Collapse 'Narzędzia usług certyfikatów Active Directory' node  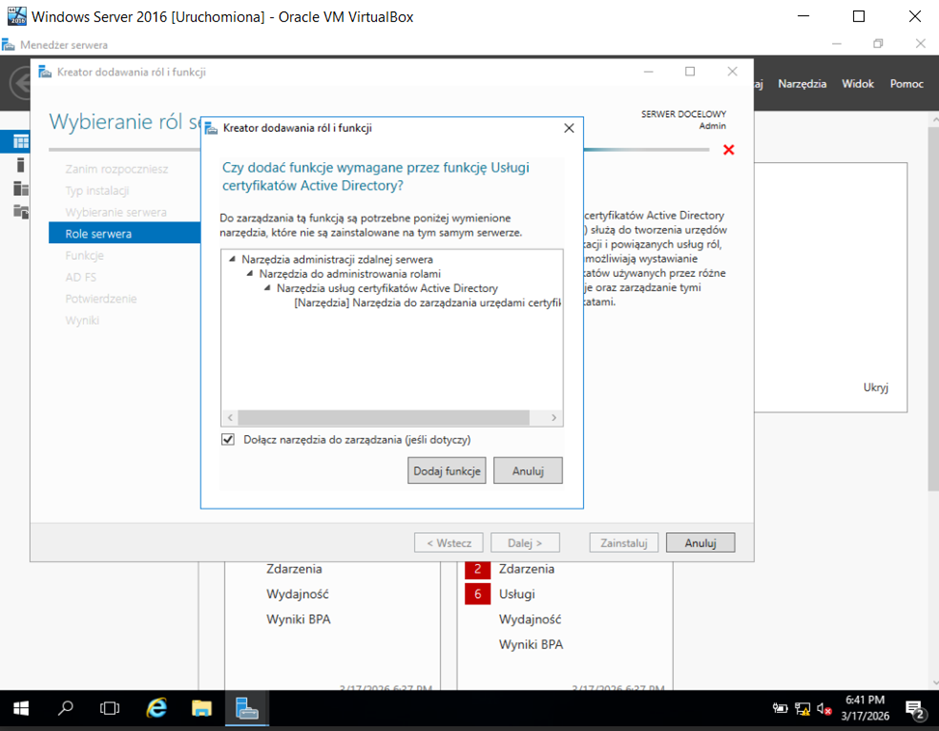pos(268,288)
